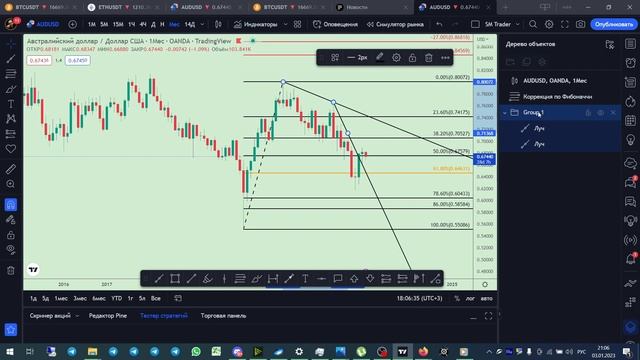Select the Все all-data range
Viewport: 640px width, 360px height.
[x=156, y=298]
